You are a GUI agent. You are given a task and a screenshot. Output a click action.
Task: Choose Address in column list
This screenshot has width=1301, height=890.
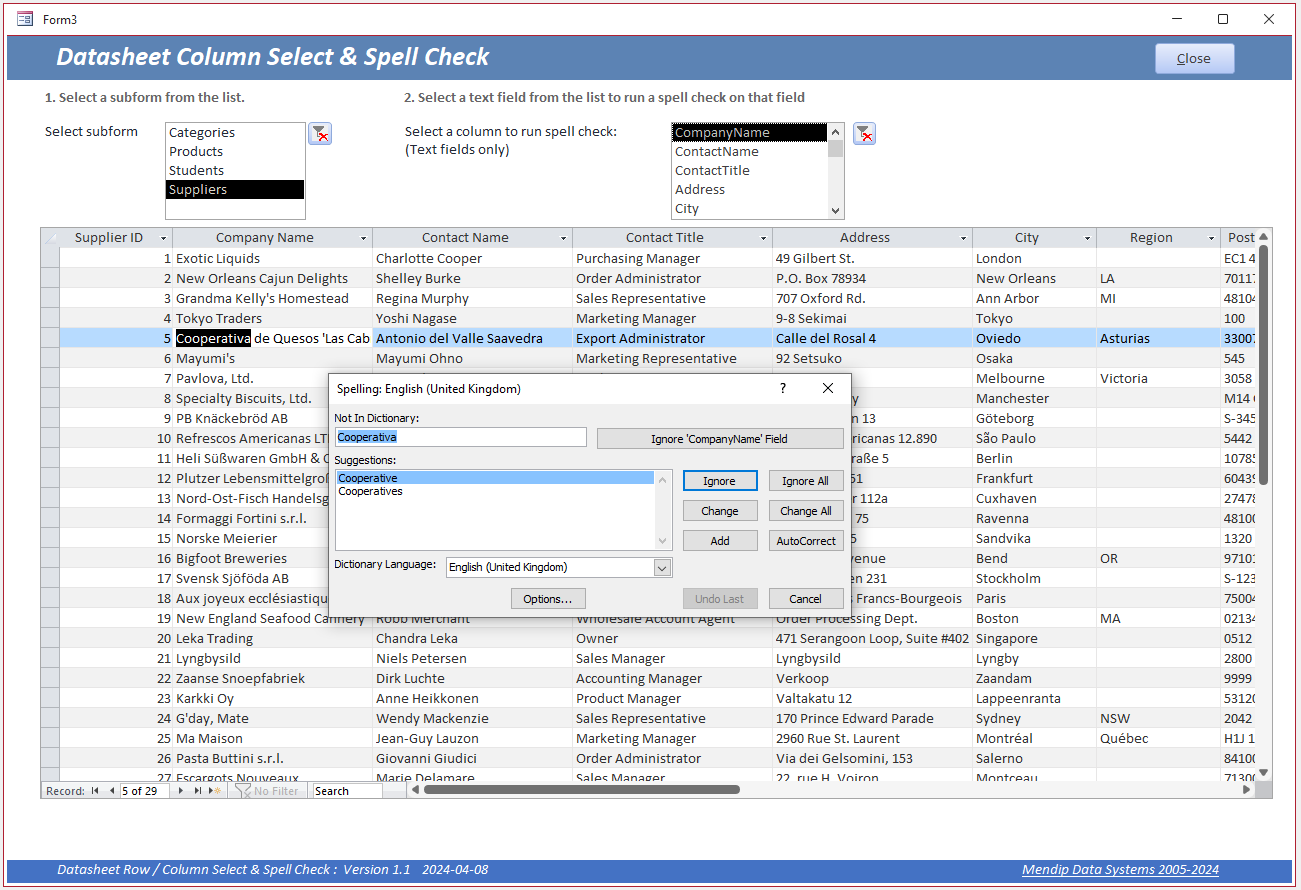pos(750,189)
